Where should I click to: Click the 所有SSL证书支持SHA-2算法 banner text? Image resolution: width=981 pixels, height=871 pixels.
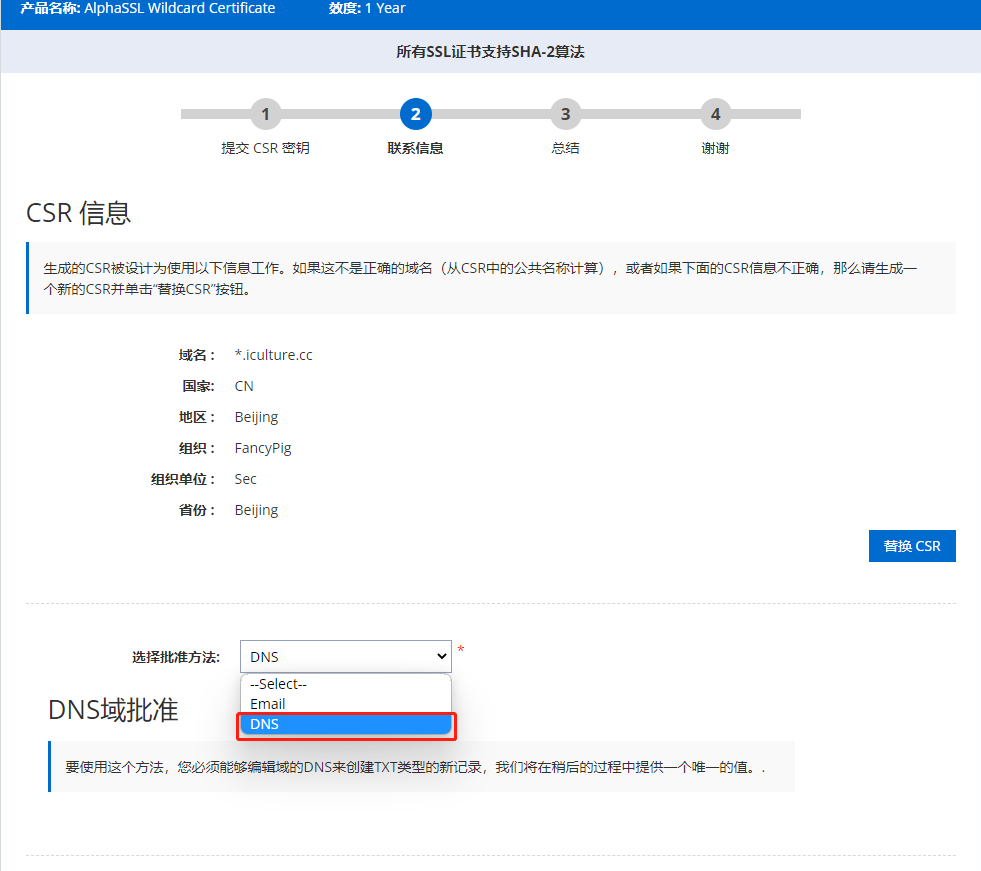point(490,52)
